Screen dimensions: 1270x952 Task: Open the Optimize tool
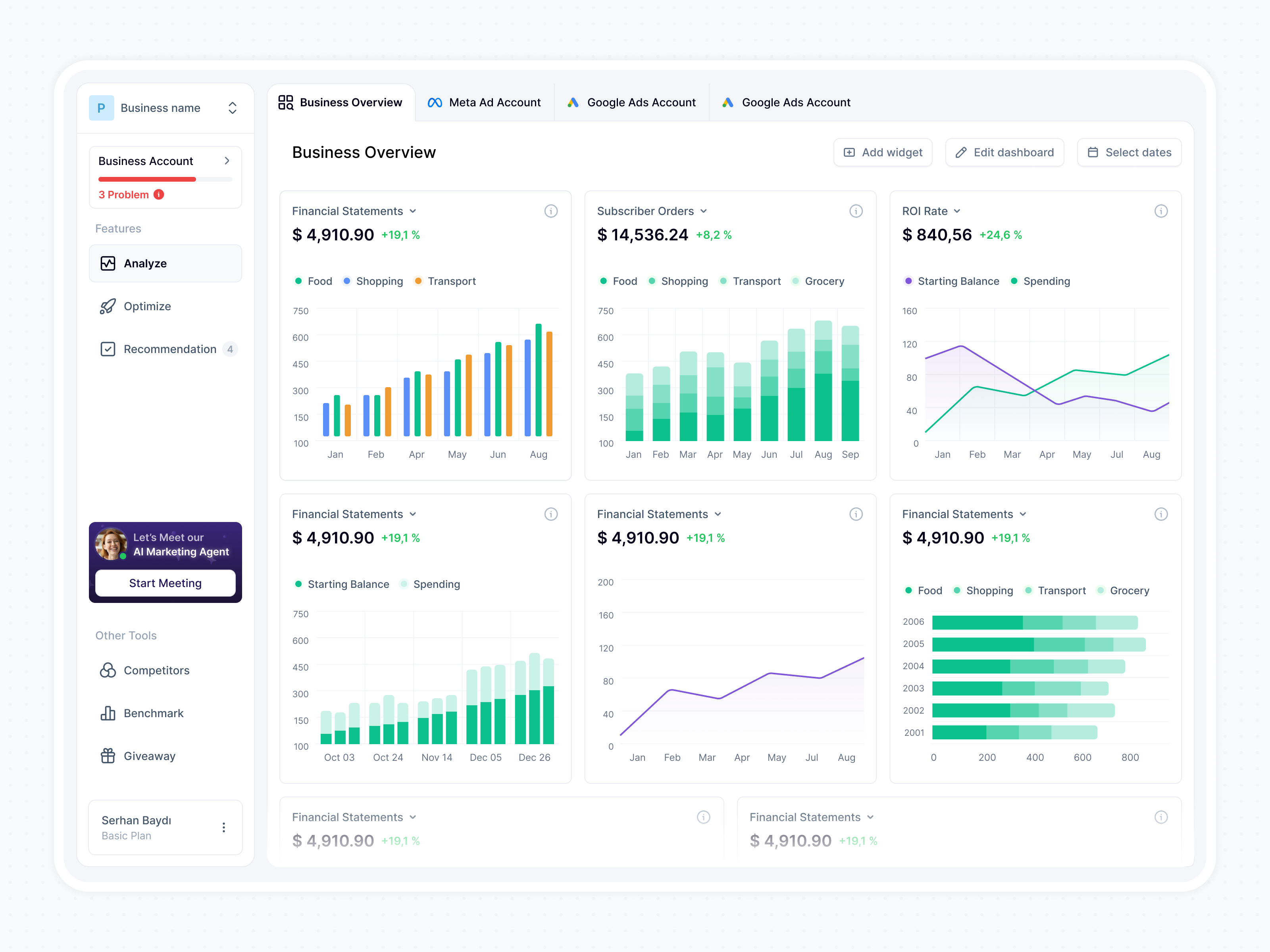click(148, 306)
